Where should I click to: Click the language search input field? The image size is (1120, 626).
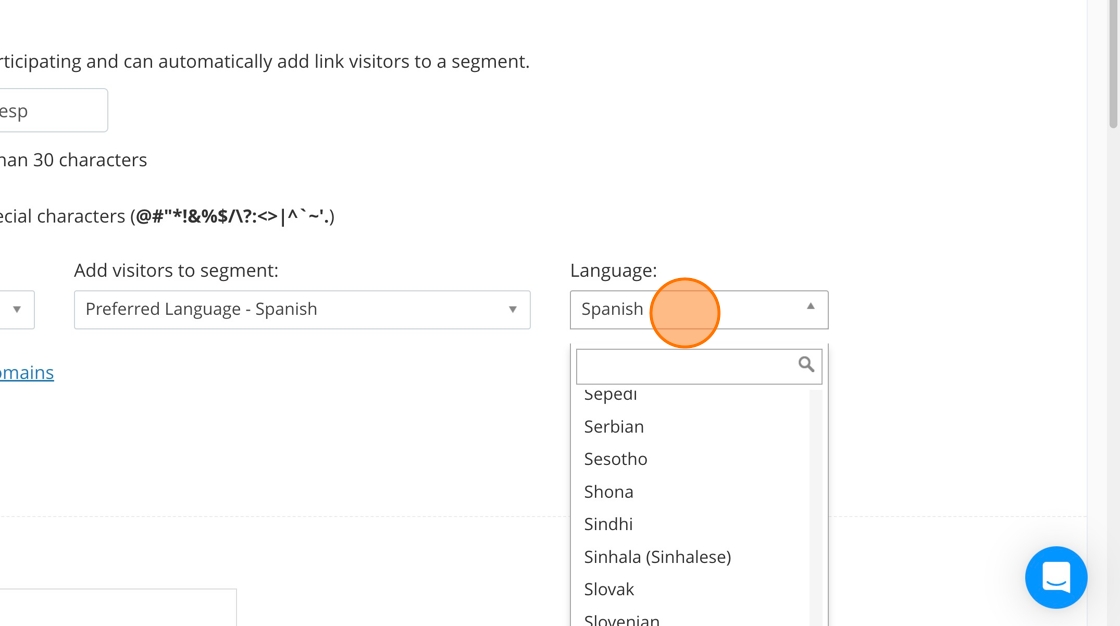686,366
